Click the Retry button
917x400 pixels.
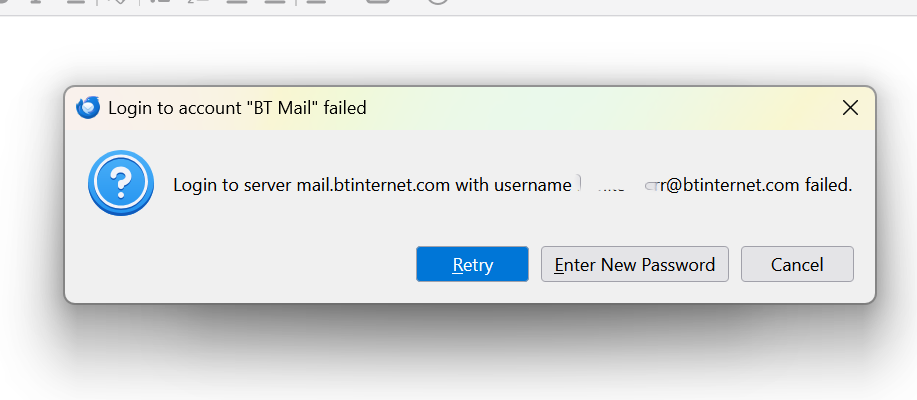472,264
